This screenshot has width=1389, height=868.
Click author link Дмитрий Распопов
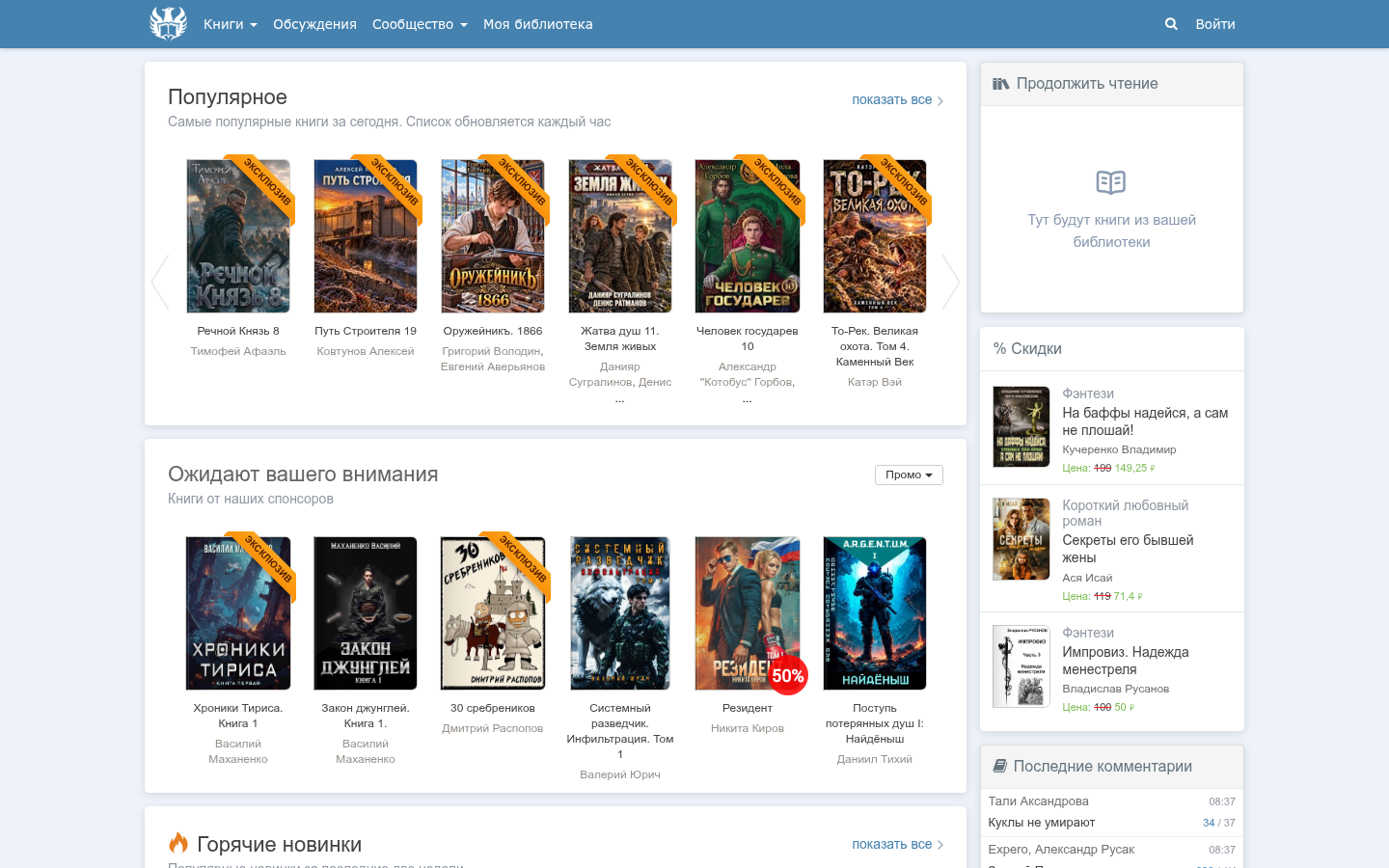493,728
